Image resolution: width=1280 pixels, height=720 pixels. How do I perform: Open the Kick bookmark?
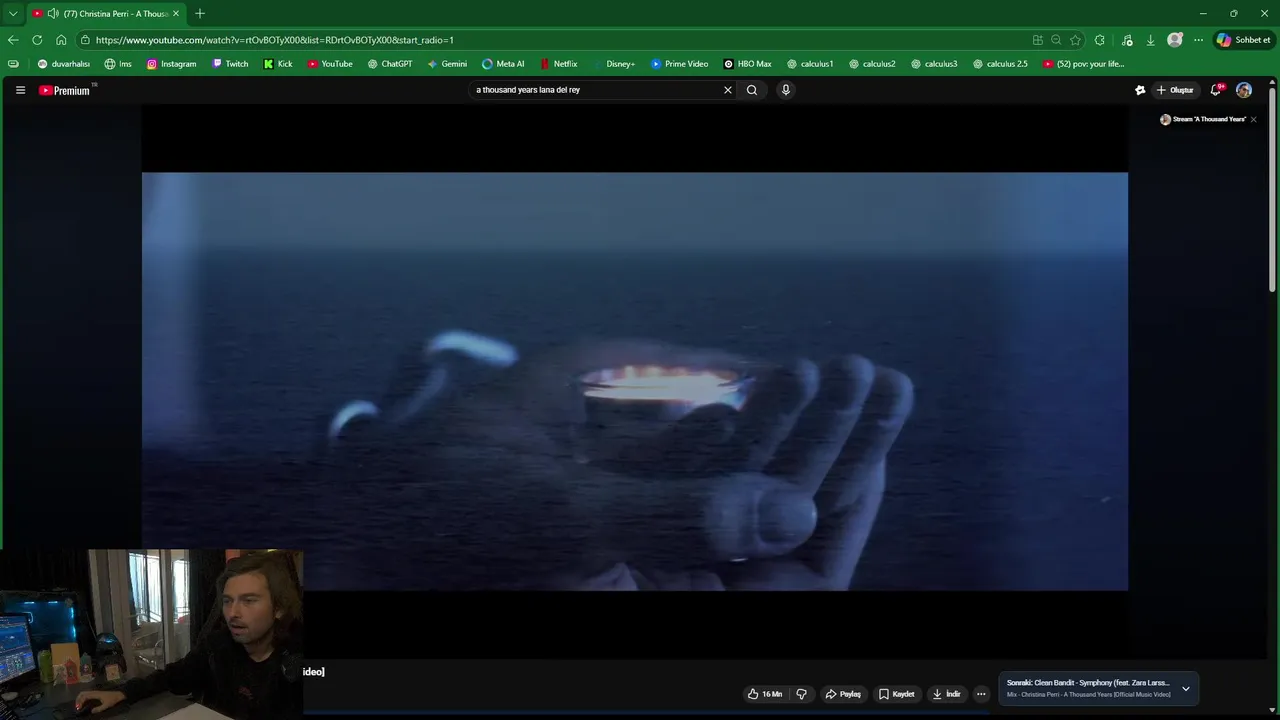278,64
